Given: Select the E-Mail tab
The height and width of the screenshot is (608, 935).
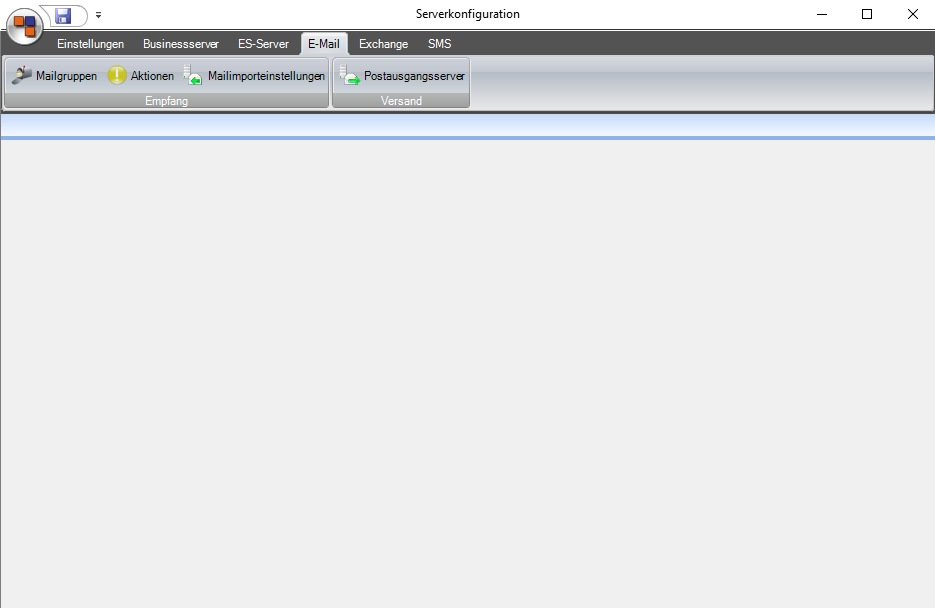Looking at the screenshot, I should [x=324, y=44].
